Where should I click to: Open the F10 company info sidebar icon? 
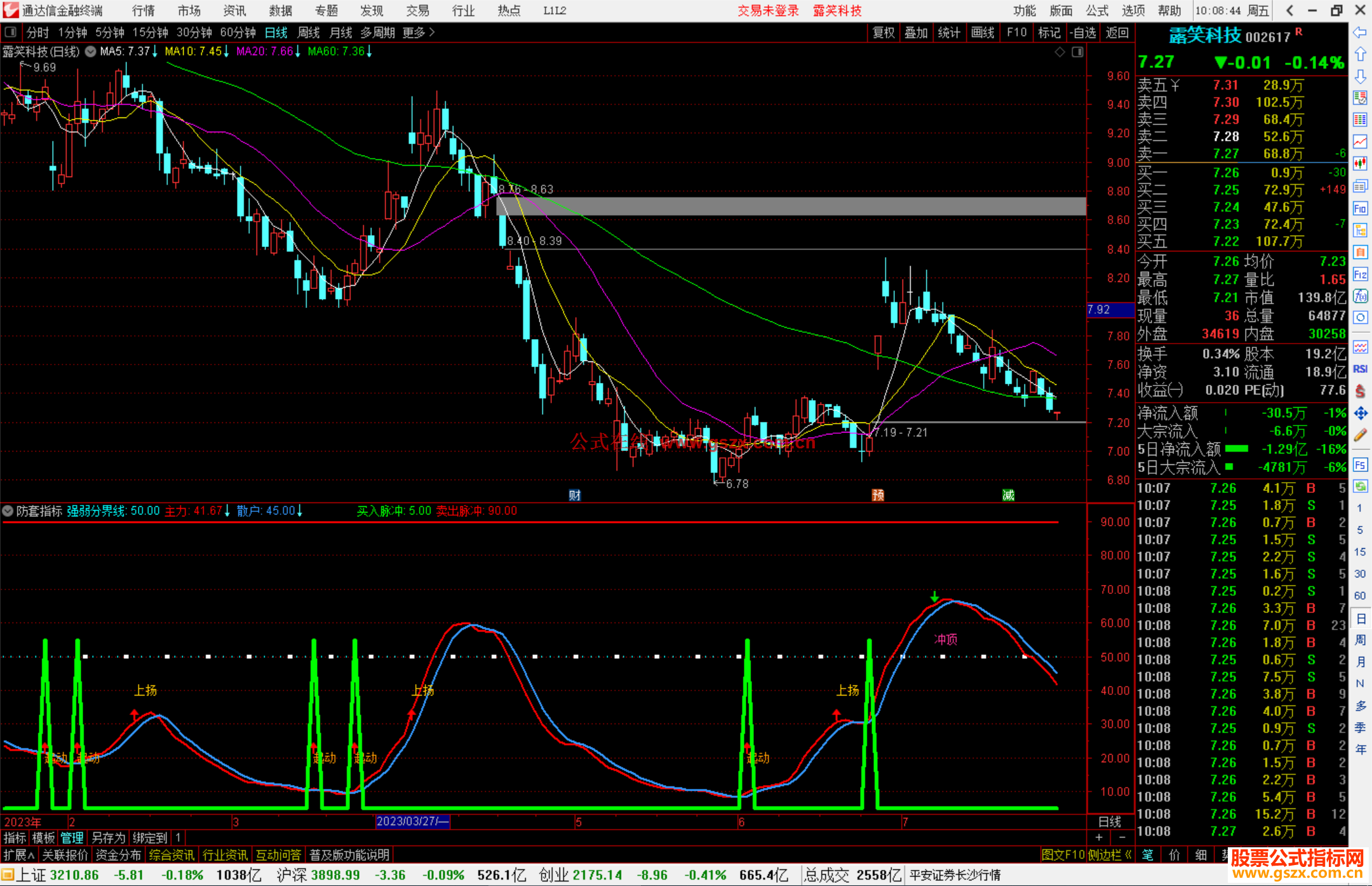[1360, 208]
